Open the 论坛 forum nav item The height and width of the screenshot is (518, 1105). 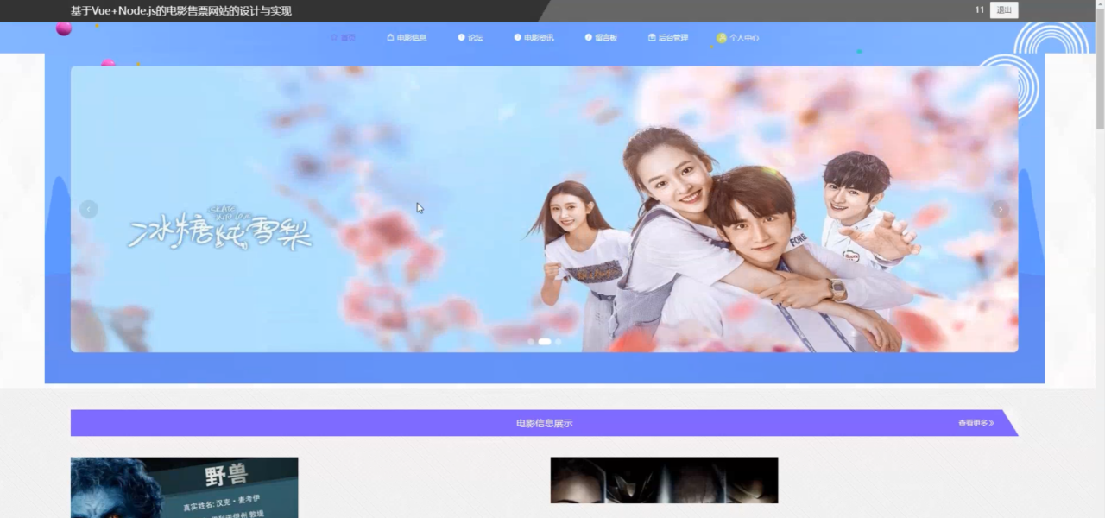[470, 38]
